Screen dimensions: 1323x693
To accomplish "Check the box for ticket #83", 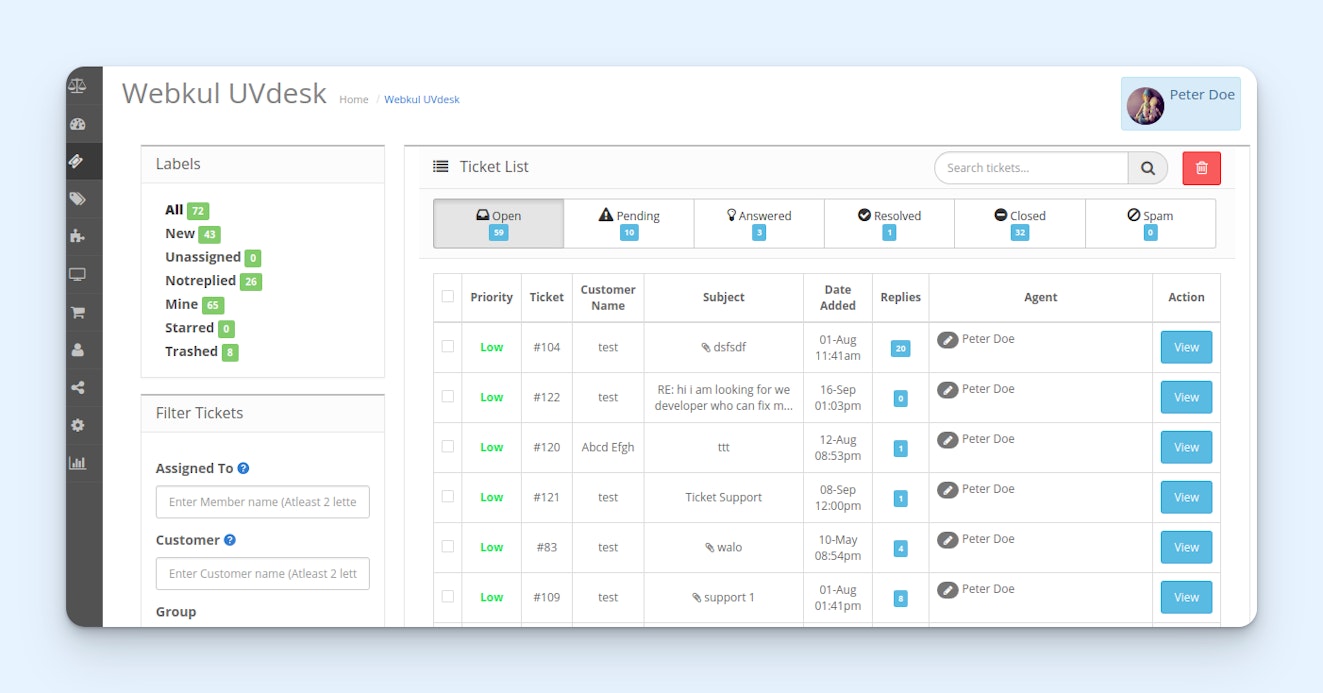I will [447, 546].
